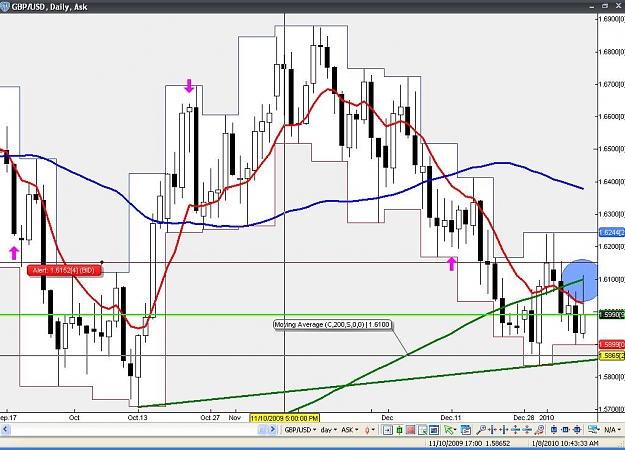The image size is (625, 450).
Task: Click the yellow 1.5865 price label
Action: (x=611, y=355)
